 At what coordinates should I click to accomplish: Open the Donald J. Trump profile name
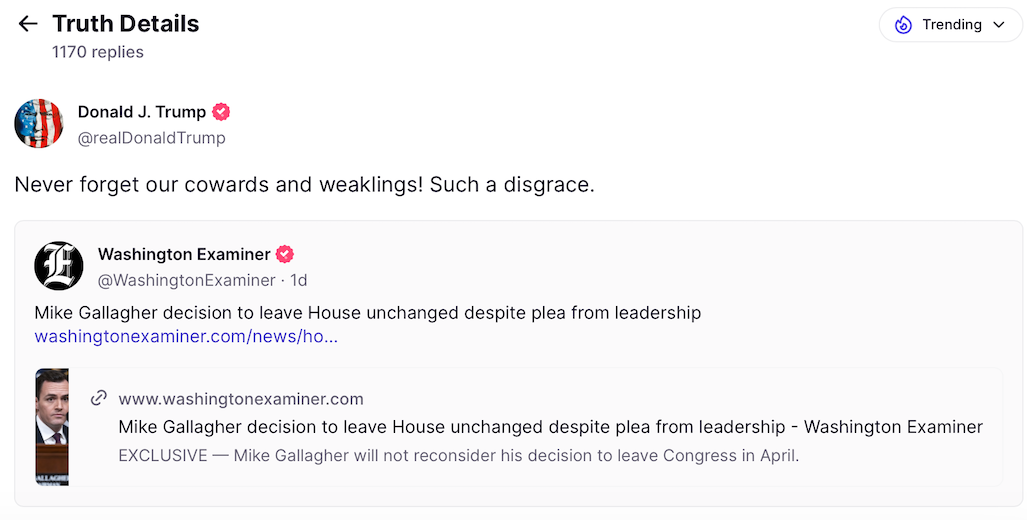[x=142, y=112]
